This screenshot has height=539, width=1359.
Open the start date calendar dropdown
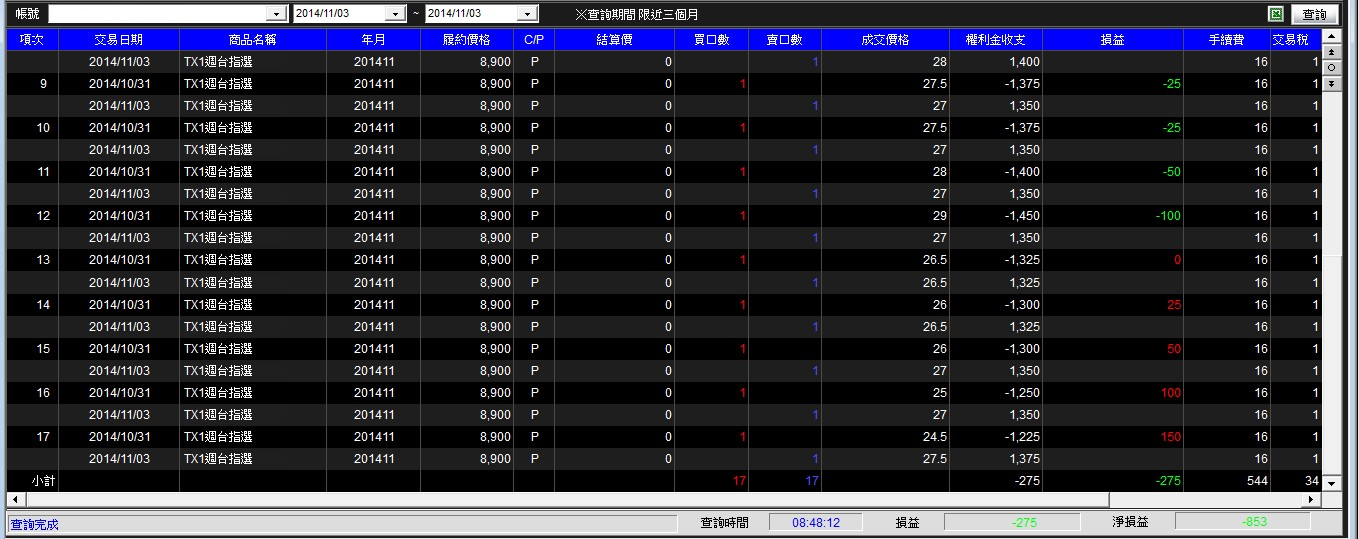[396, 14]
